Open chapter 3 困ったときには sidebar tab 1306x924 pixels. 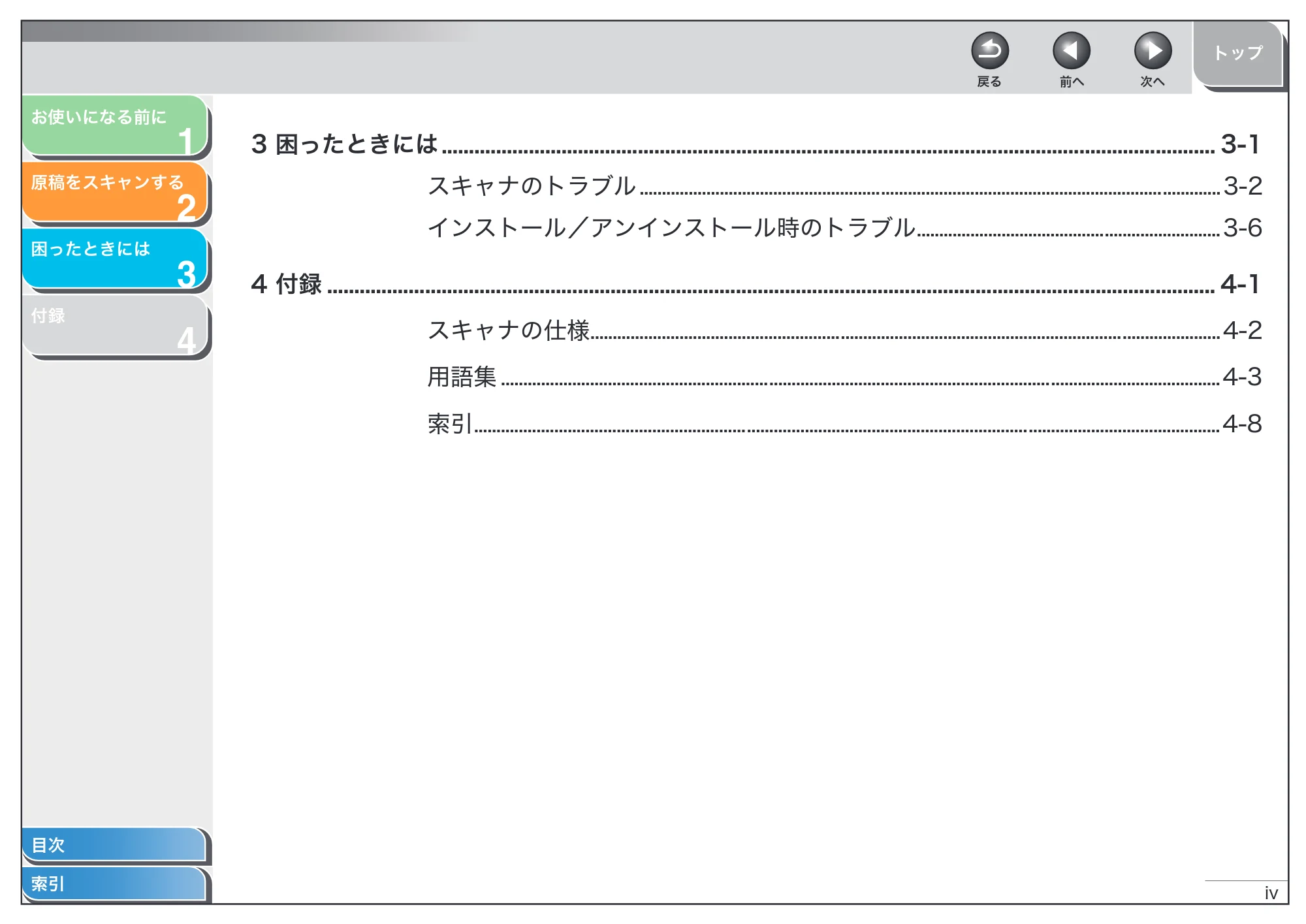(x=115, y=259)
